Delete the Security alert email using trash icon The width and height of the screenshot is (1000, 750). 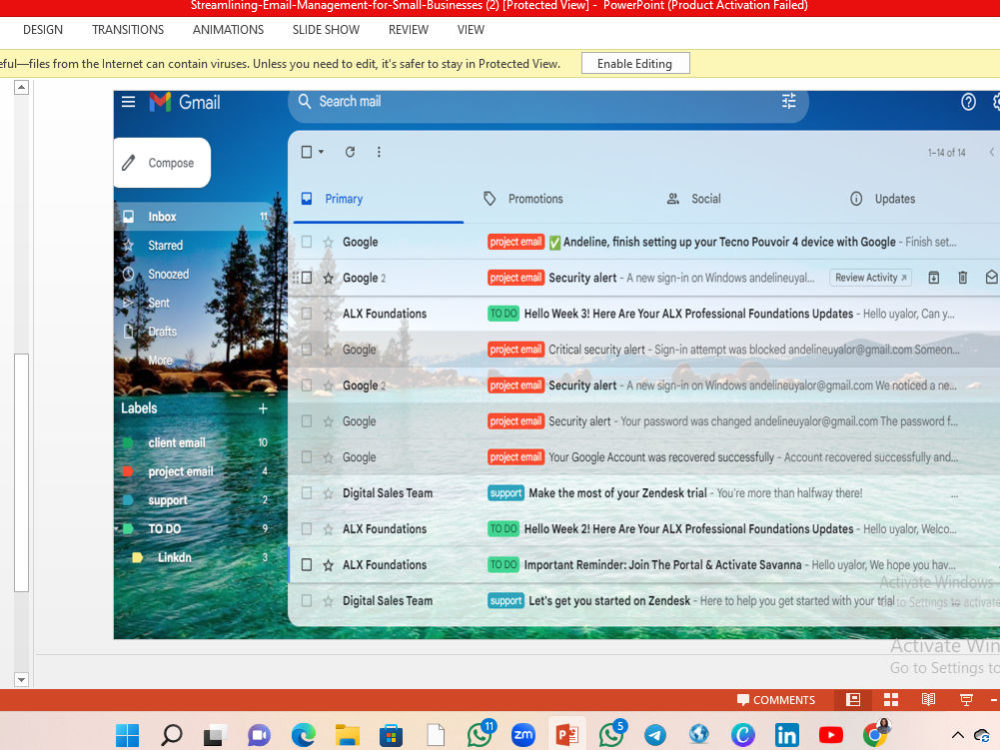tap(963, 277)
